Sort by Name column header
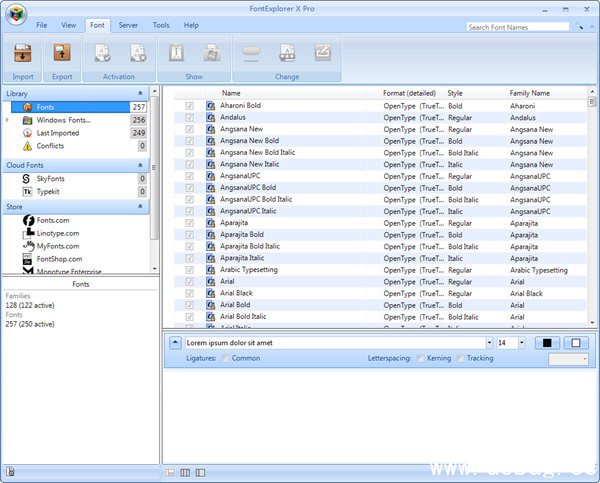 coord(231,93)
